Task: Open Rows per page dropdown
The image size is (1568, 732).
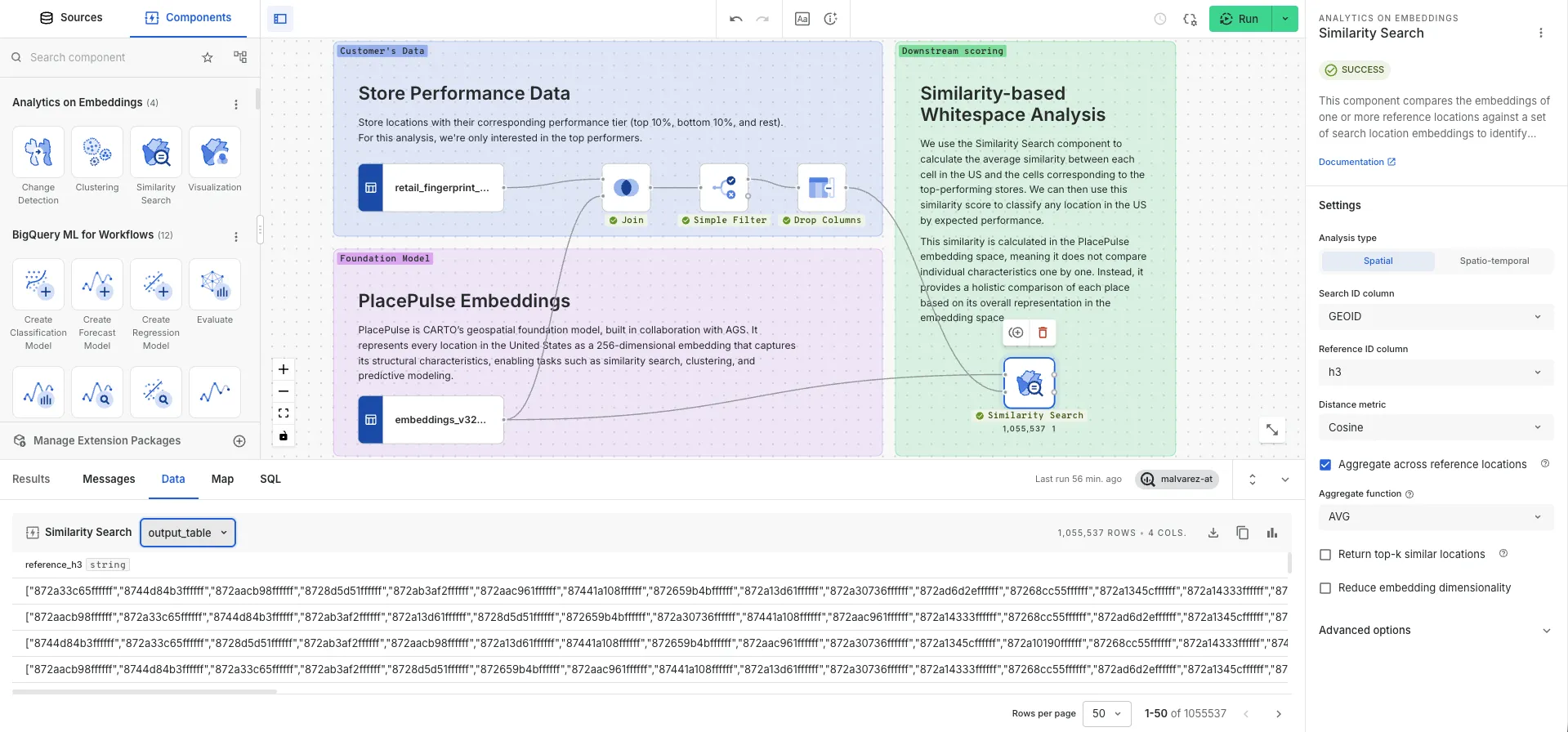Action: tap(1106, 714)
